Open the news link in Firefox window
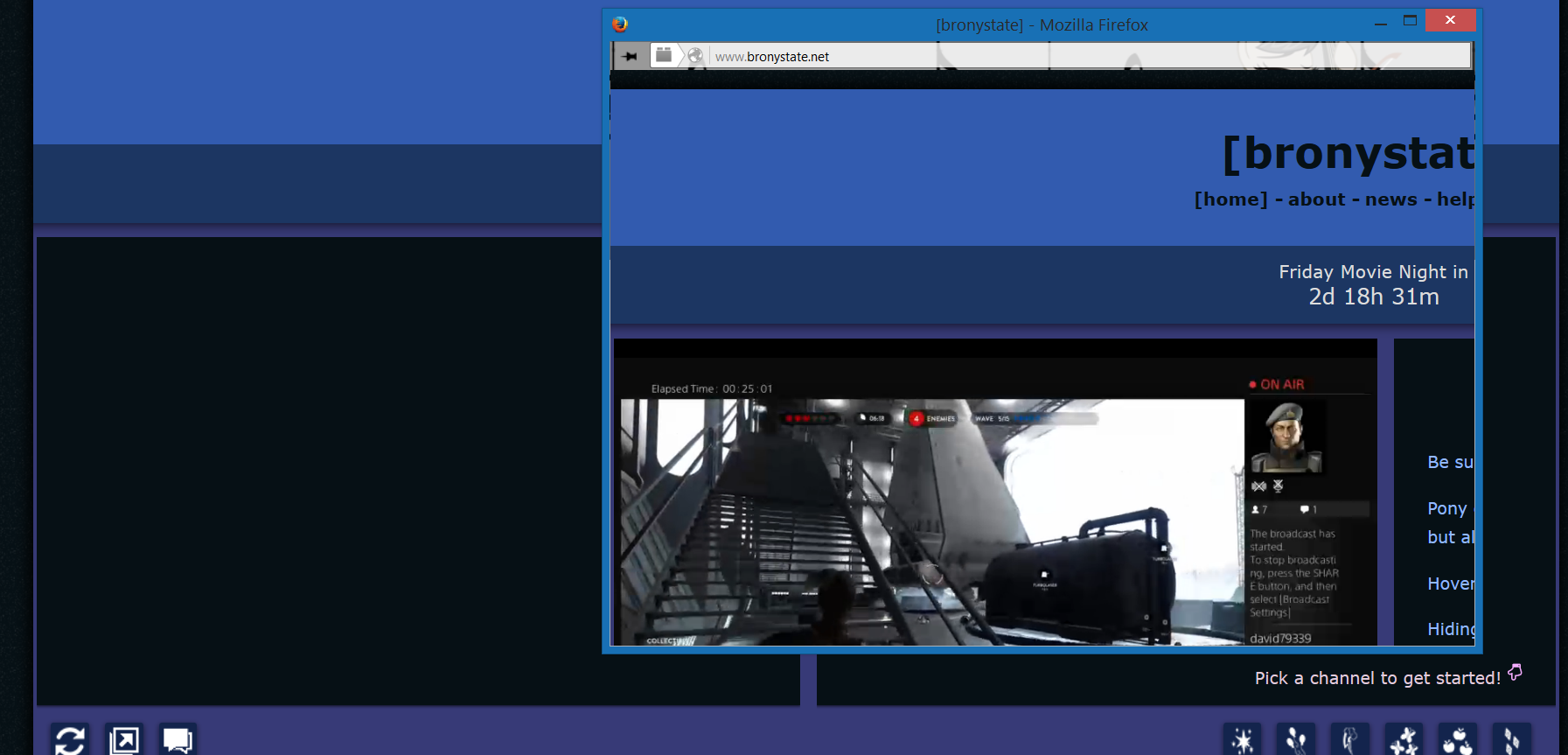The image size is (1568, 755). tap(1391, 199)
